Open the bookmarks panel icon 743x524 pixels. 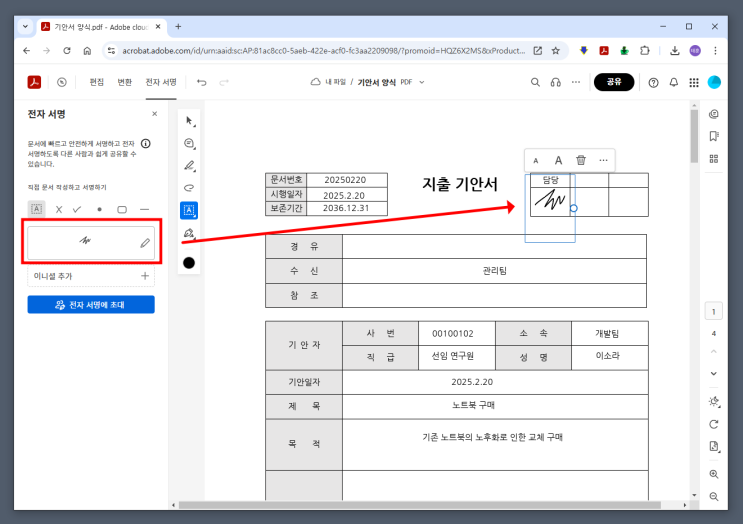pos(714,136)
